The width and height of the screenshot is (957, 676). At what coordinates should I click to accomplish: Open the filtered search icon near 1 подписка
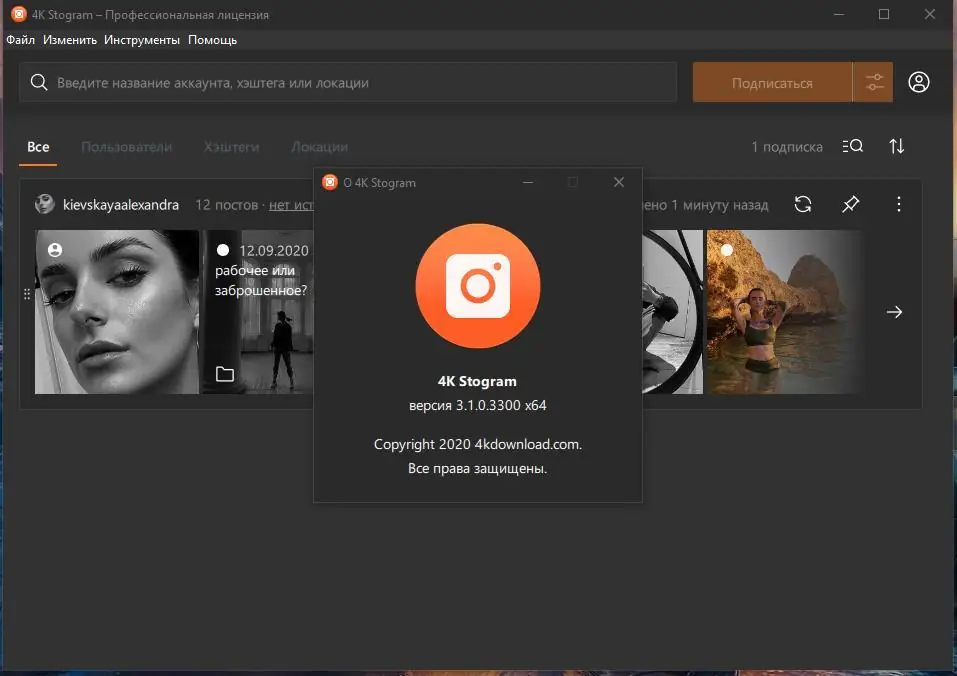(x=853, y=146)
